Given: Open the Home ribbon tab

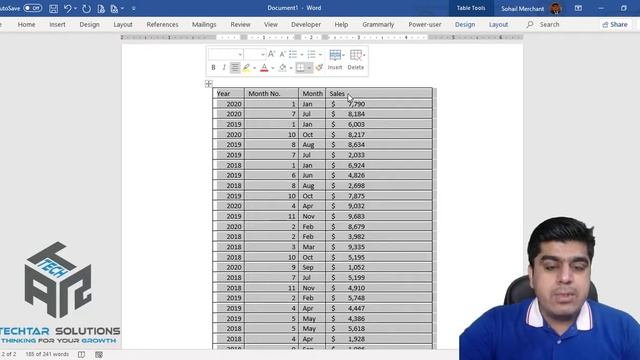Looking at the screenshot, I should (x=27, y=24).
